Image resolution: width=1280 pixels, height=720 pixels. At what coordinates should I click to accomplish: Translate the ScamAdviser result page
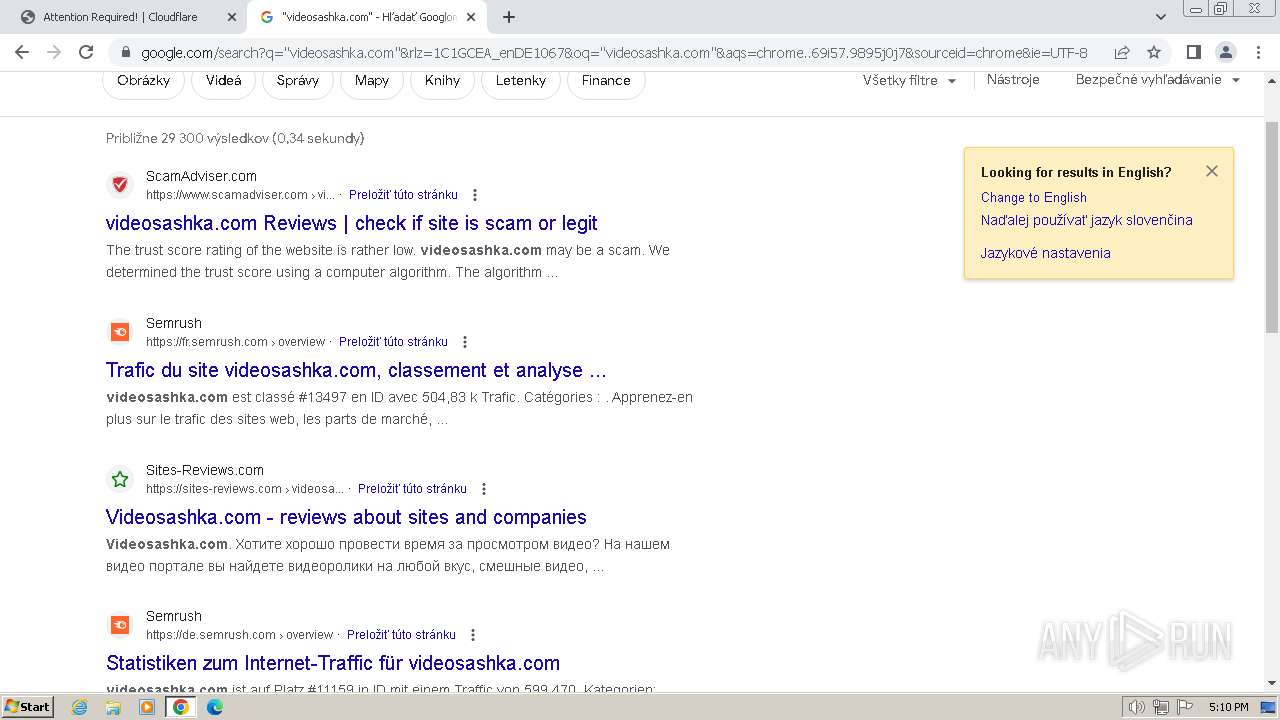(403, 194)
